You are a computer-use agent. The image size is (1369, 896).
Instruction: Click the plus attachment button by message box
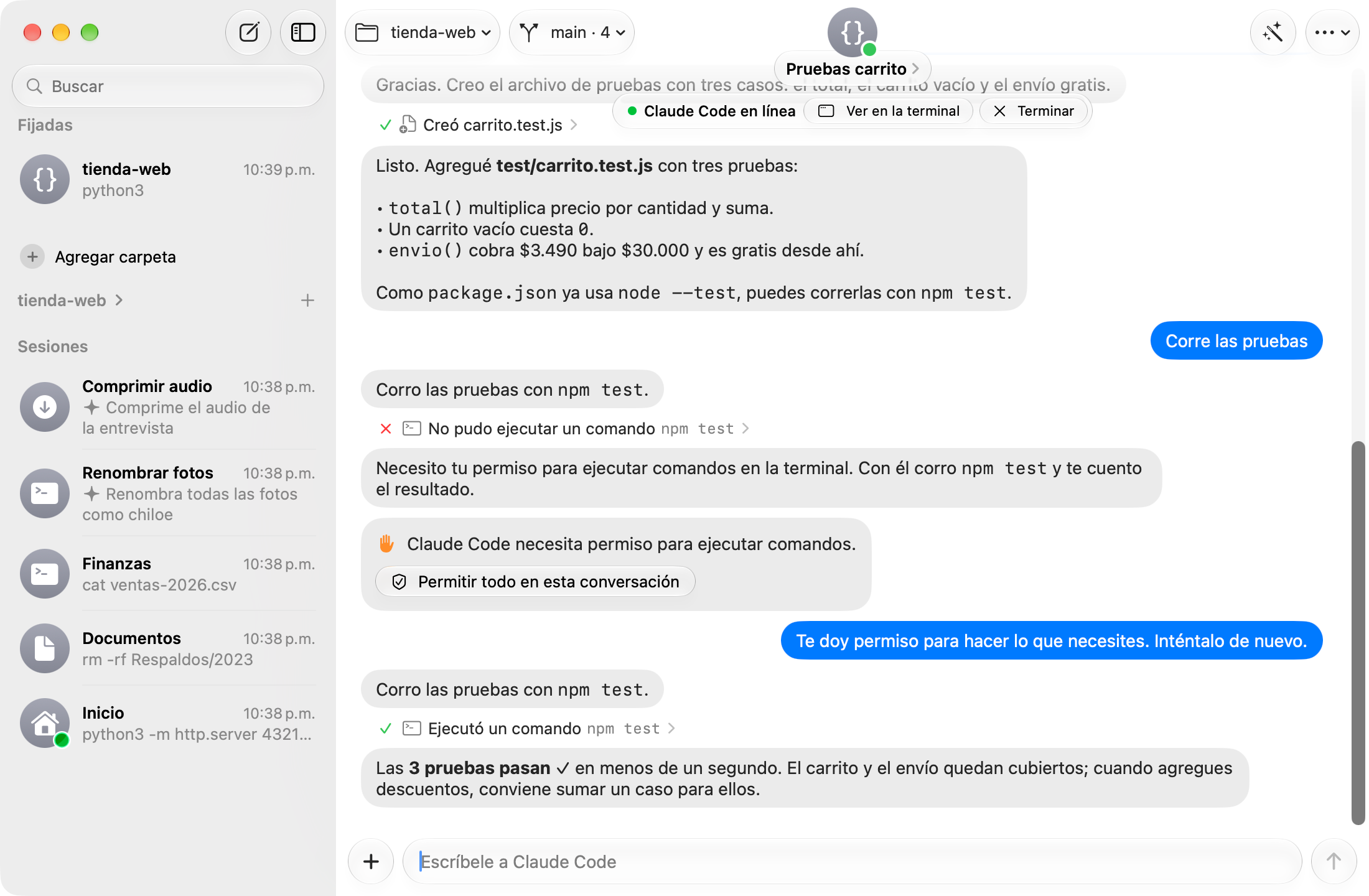point(371,861)
